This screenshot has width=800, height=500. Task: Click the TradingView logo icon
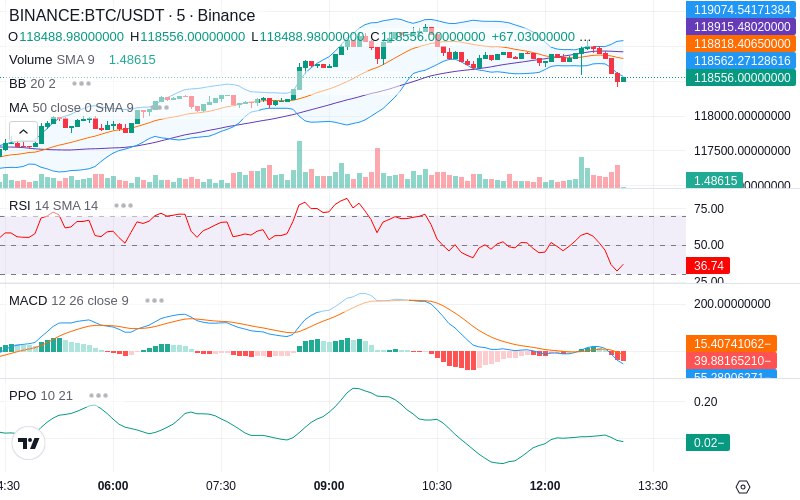(x=29, y=443)
